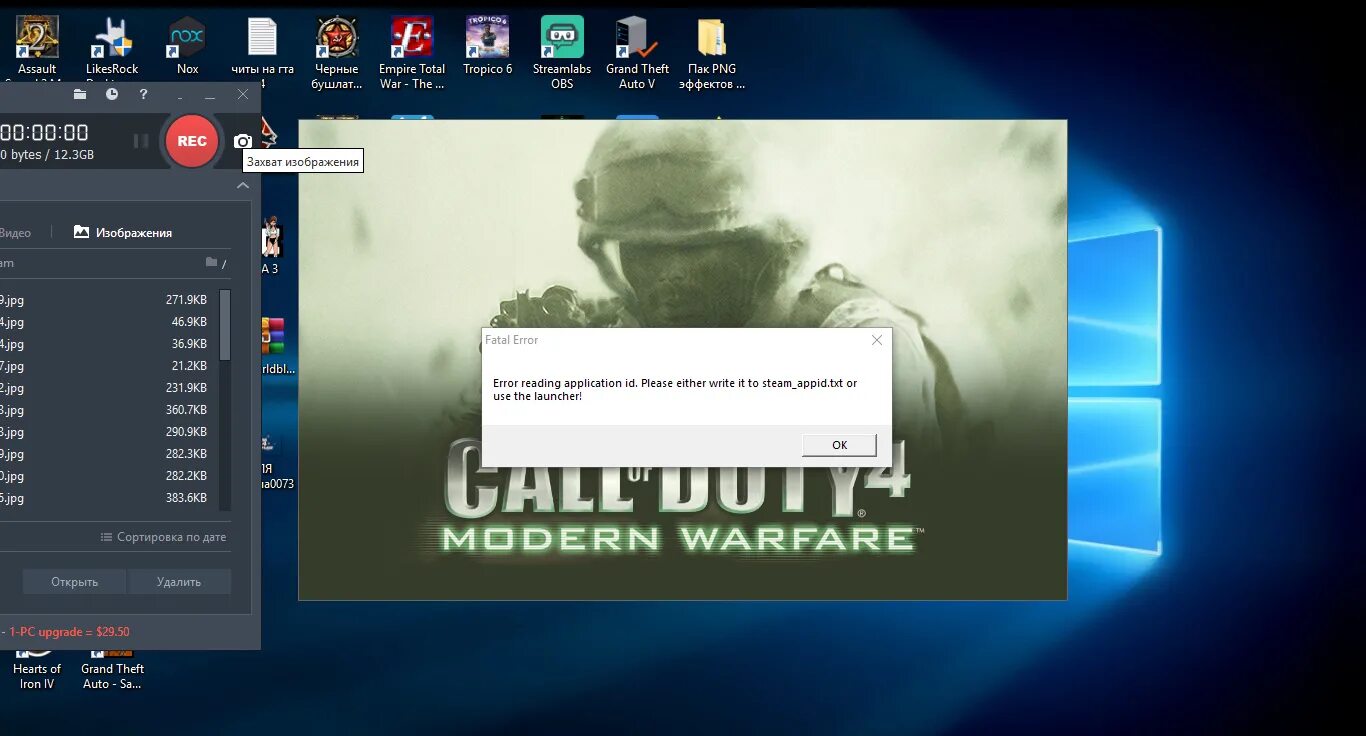
Task: Select the file row sized 46.9KB
Action: 109,321
